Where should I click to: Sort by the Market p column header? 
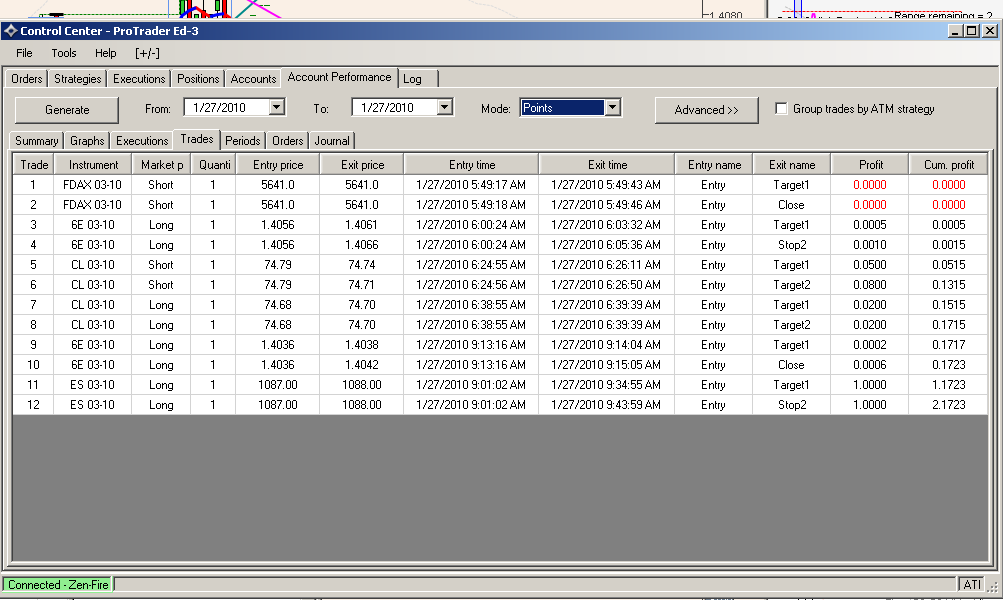tap(162, 165)
